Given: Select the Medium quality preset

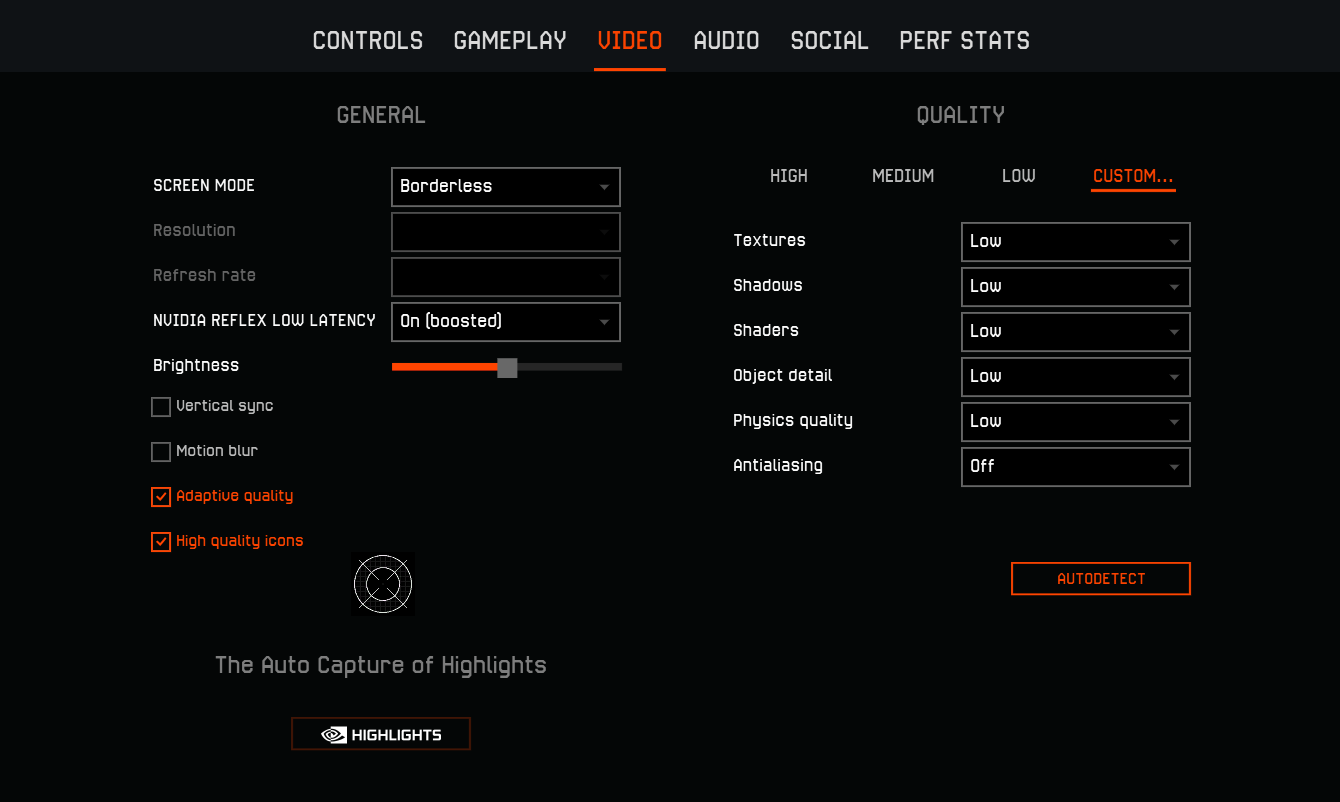Looking at the screenshot, I should pyautogui.click(x=903, y=176).
